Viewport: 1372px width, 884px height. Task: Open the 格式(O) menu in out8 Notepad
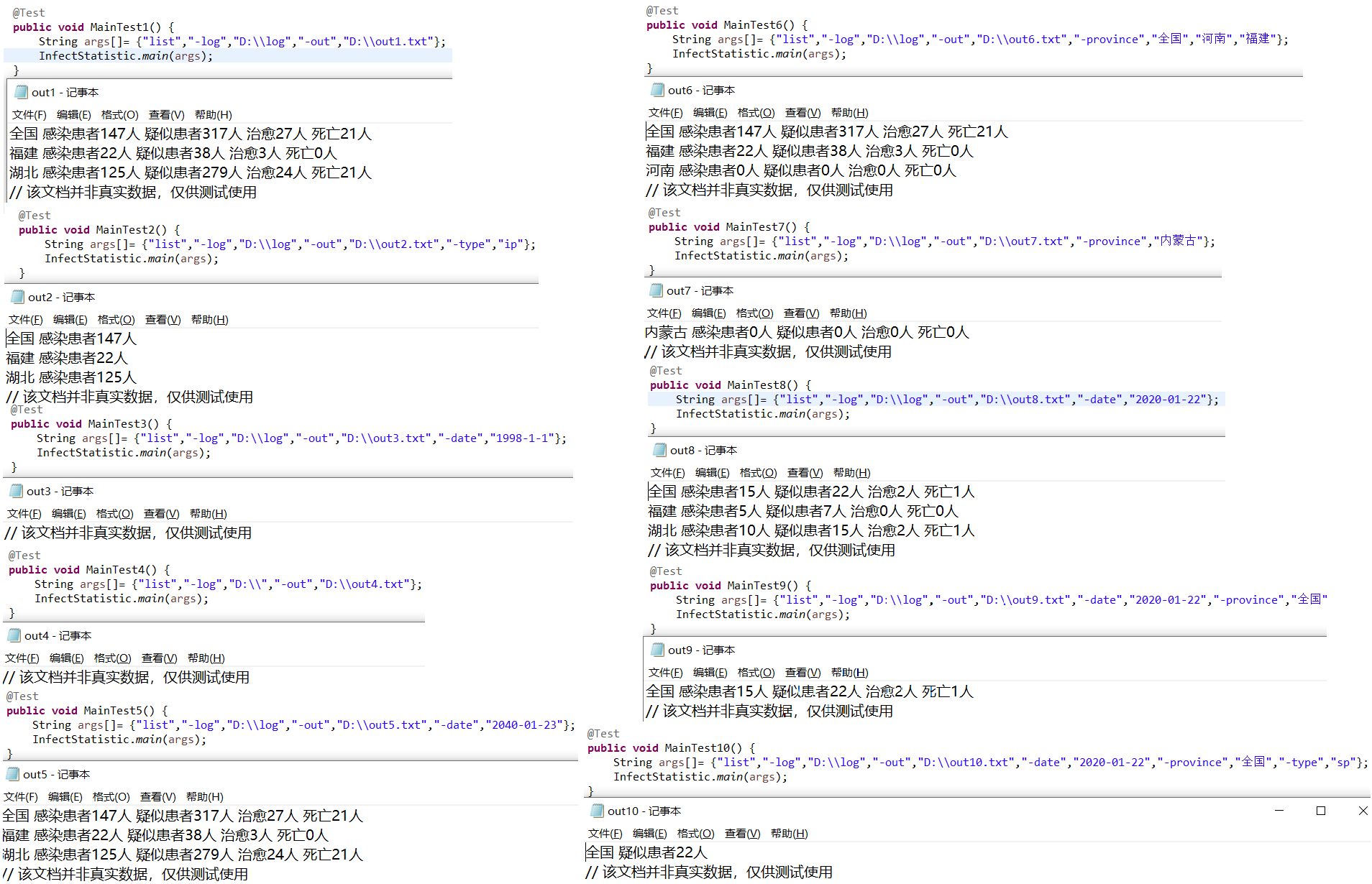(759, 473)
